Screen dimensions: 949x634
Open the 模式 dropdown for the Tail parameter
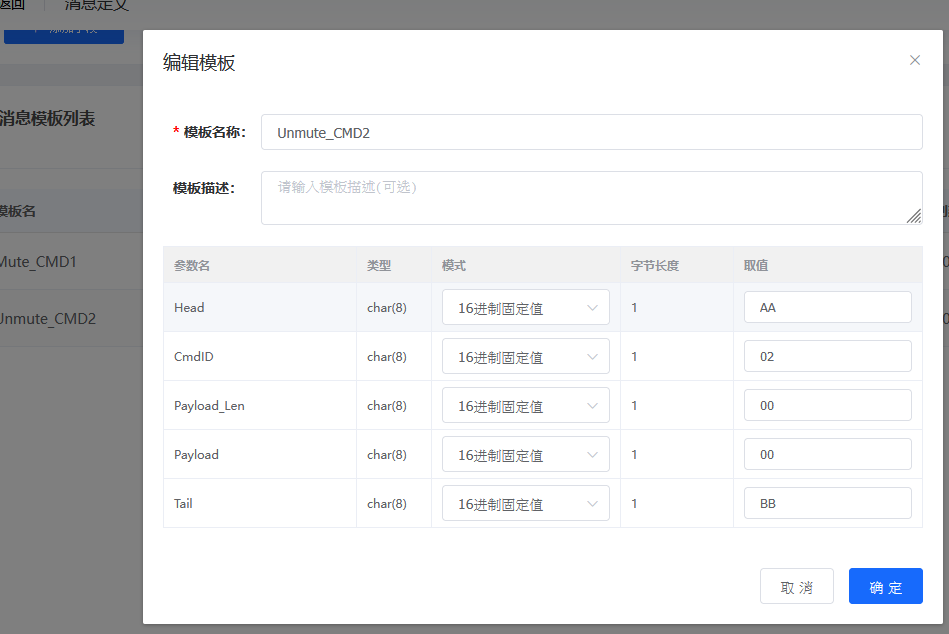(525, 503)
